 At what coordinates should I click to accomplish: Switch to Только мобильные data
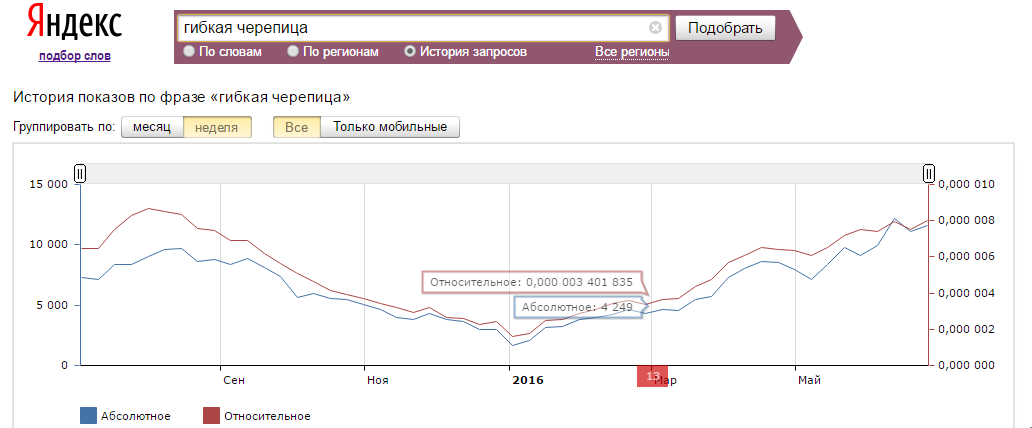pos(390,127)
